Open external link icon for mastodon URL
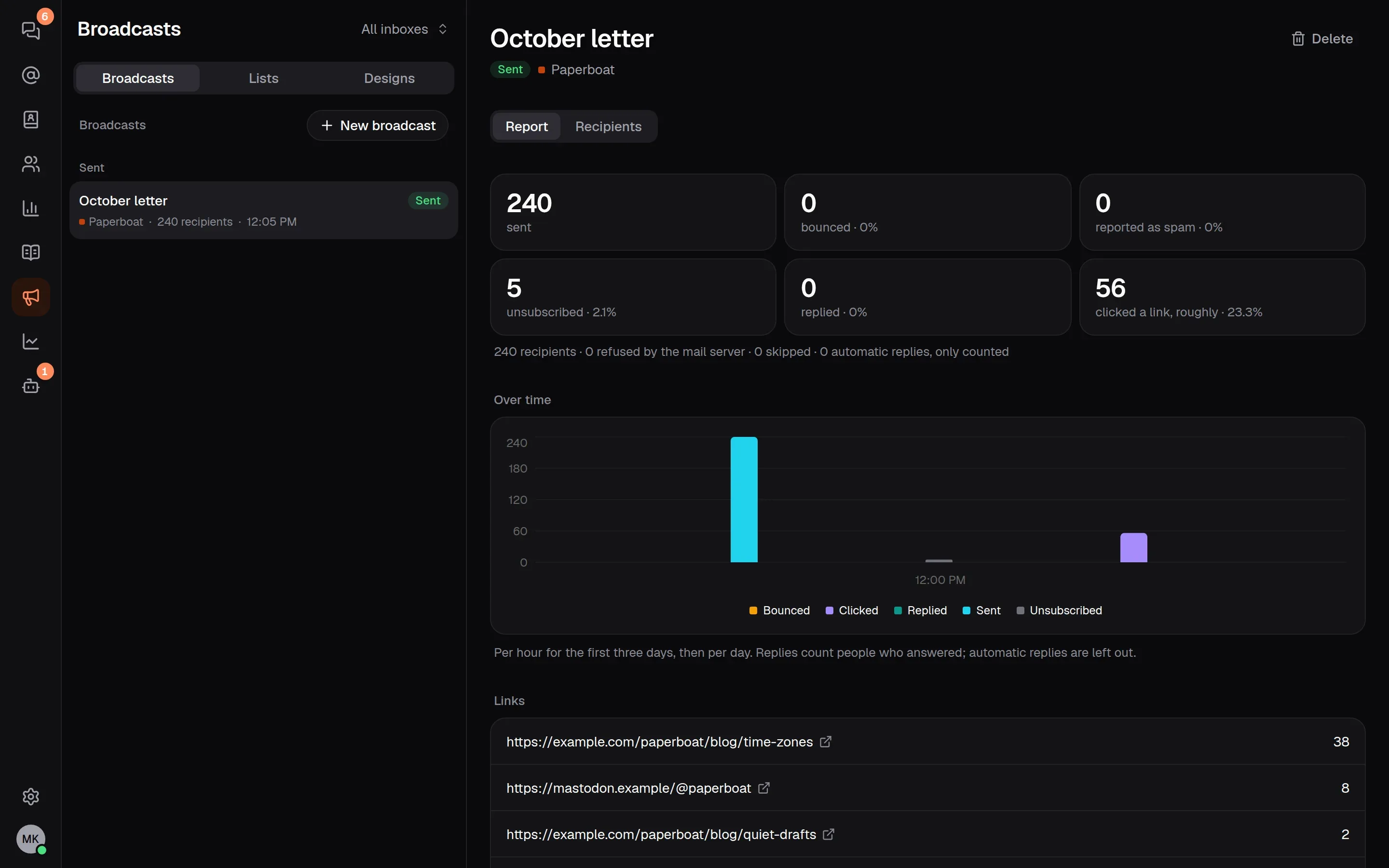 coord(763,788)
